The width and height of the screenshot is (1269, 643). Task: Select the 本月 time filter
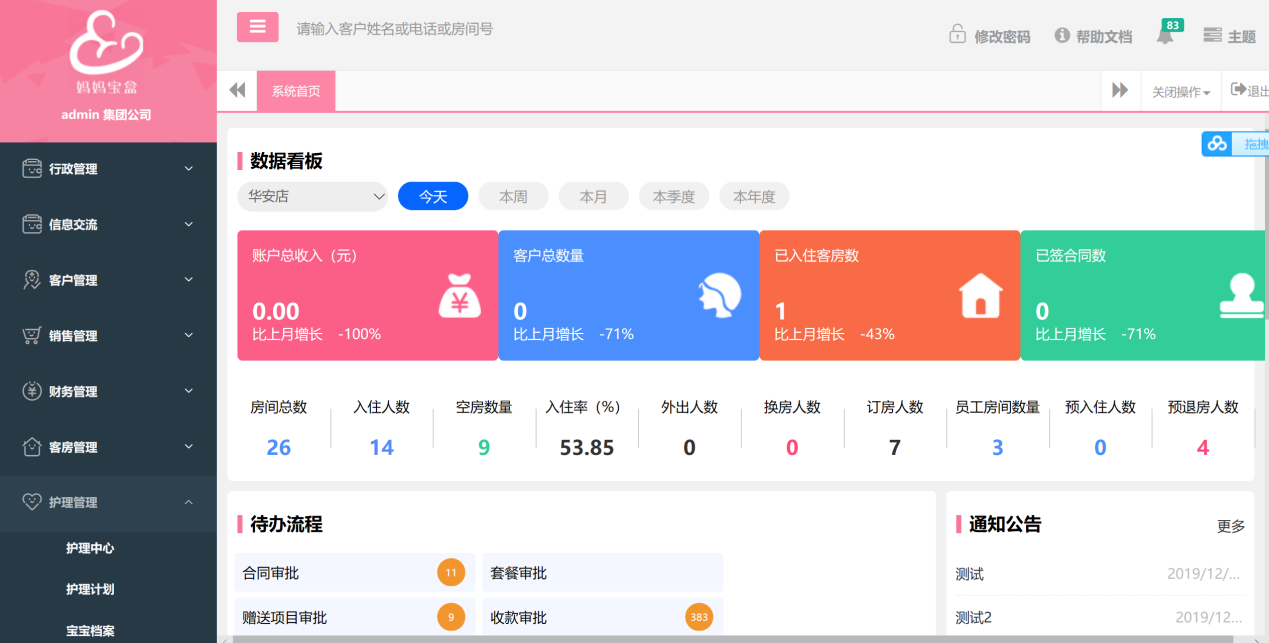point(593,196)
